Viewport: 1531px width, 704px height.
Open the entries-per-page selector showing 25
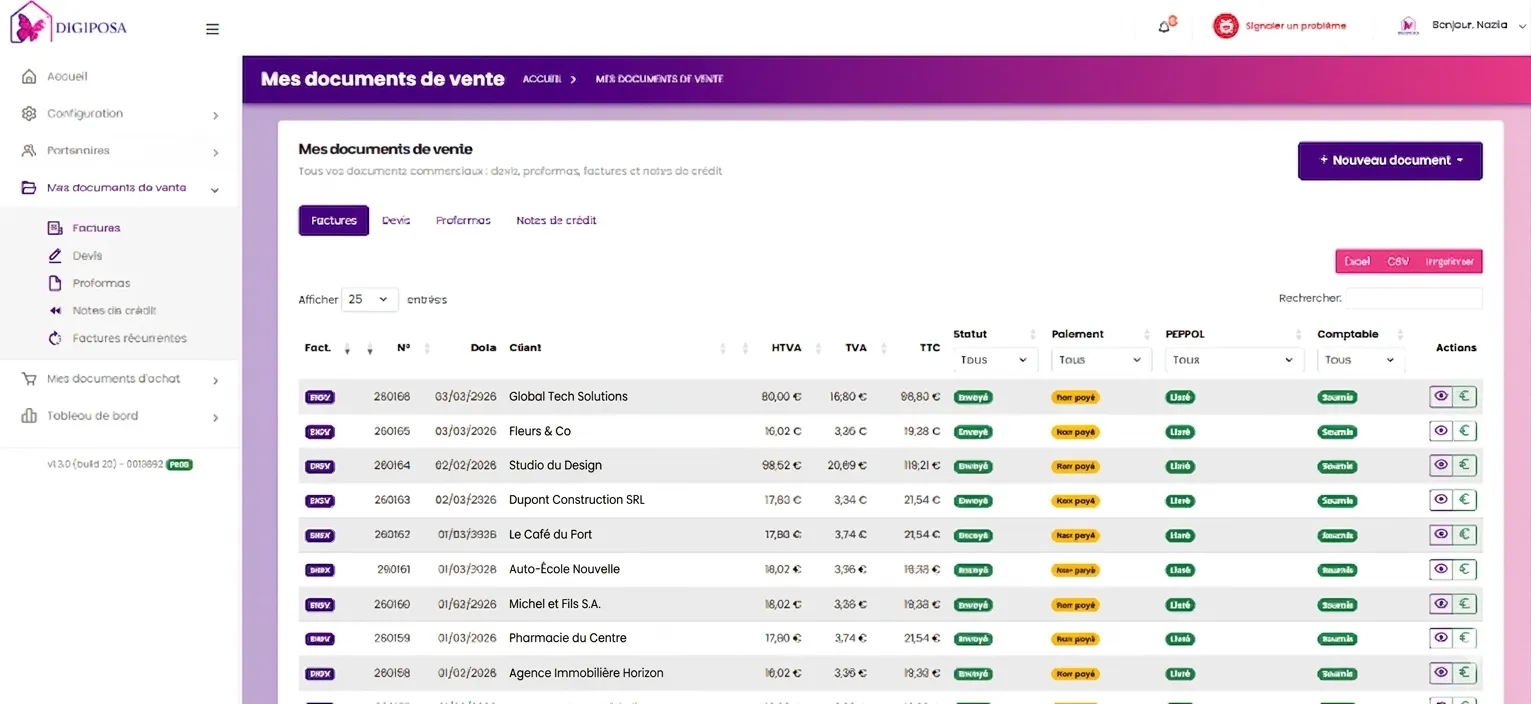(x=370, y=299)
